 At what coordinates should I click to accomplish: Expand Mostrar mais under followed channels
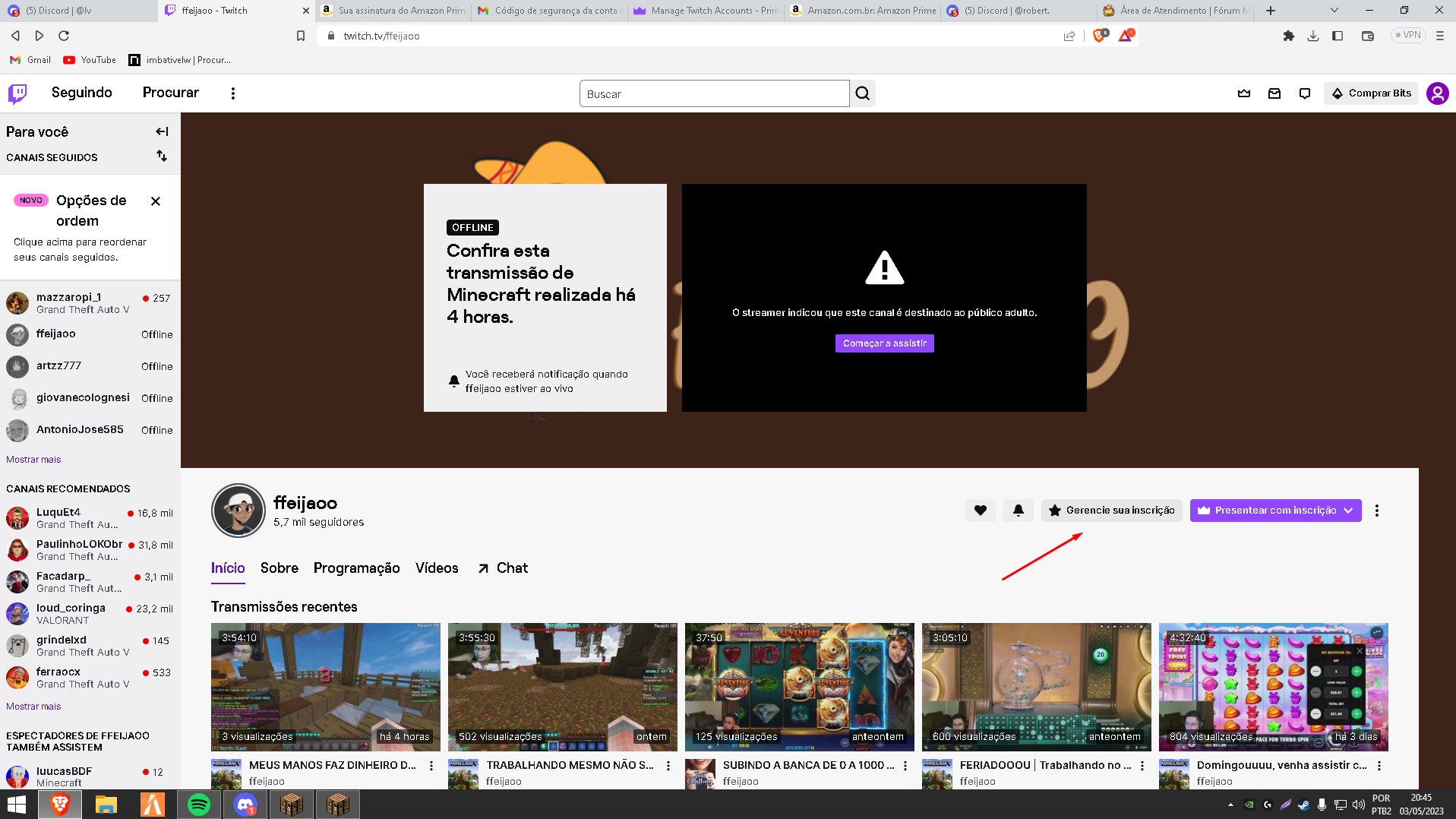(33, 460)
